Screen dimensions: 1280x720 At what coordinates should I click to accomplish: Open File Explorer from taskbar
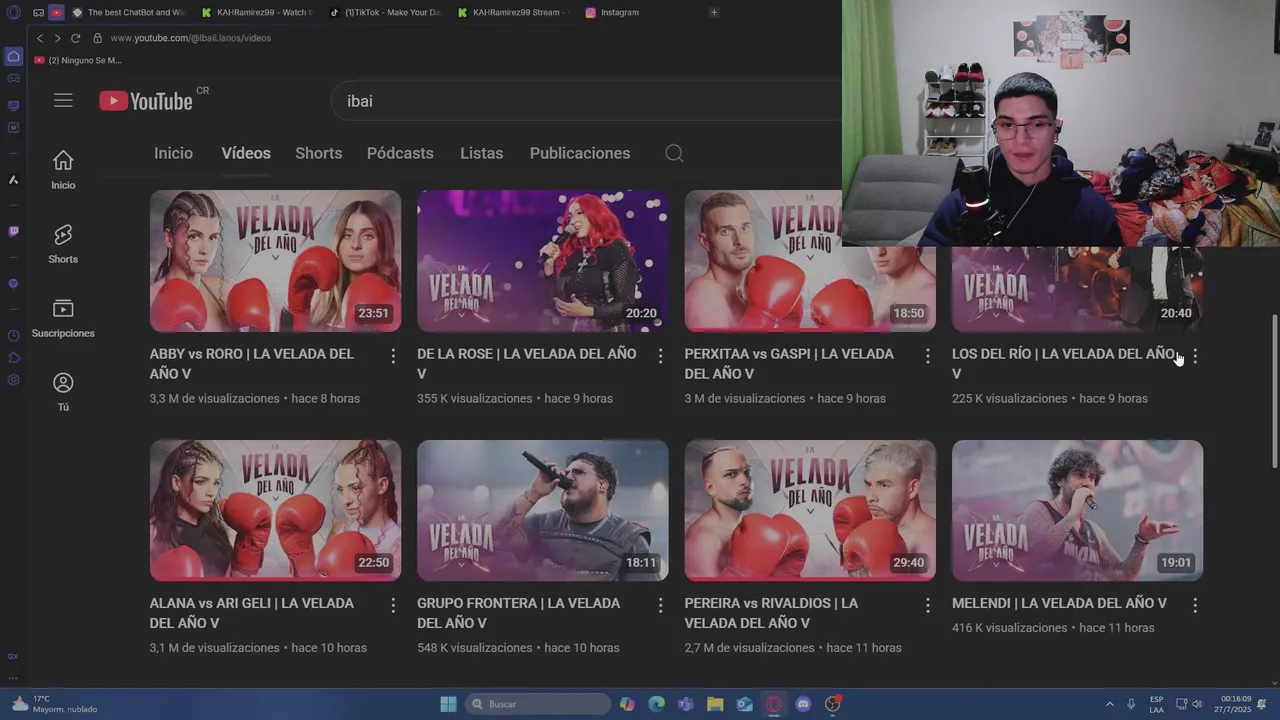(715, 704)
